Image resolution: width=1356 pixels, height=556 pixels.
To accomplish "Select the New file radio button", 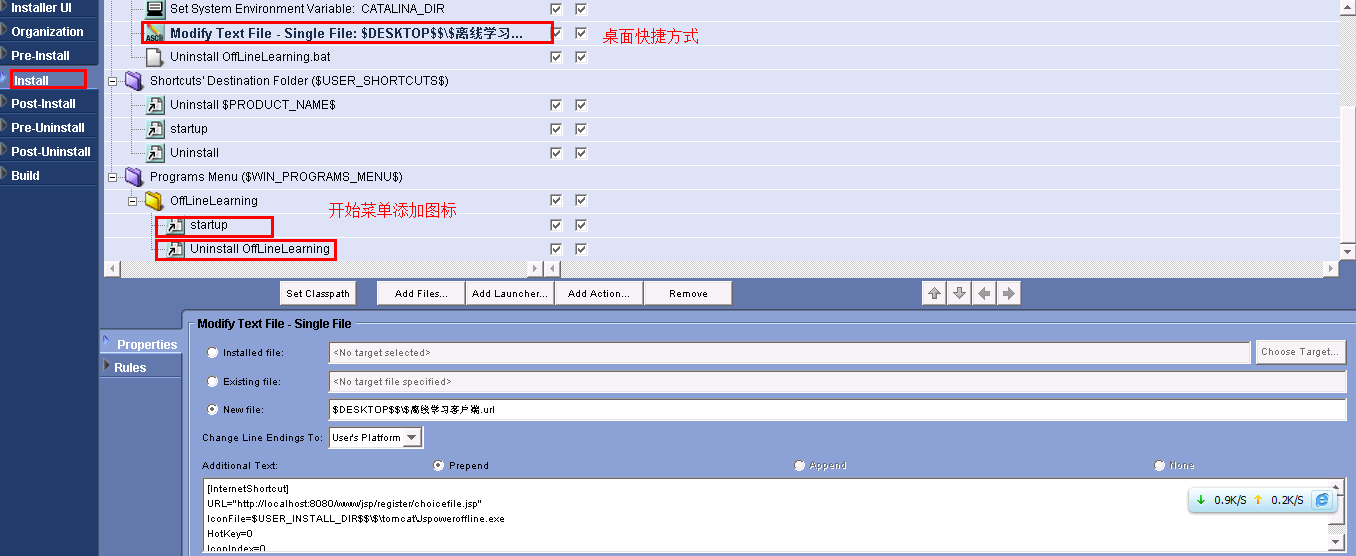I will [x=212, y=410].
